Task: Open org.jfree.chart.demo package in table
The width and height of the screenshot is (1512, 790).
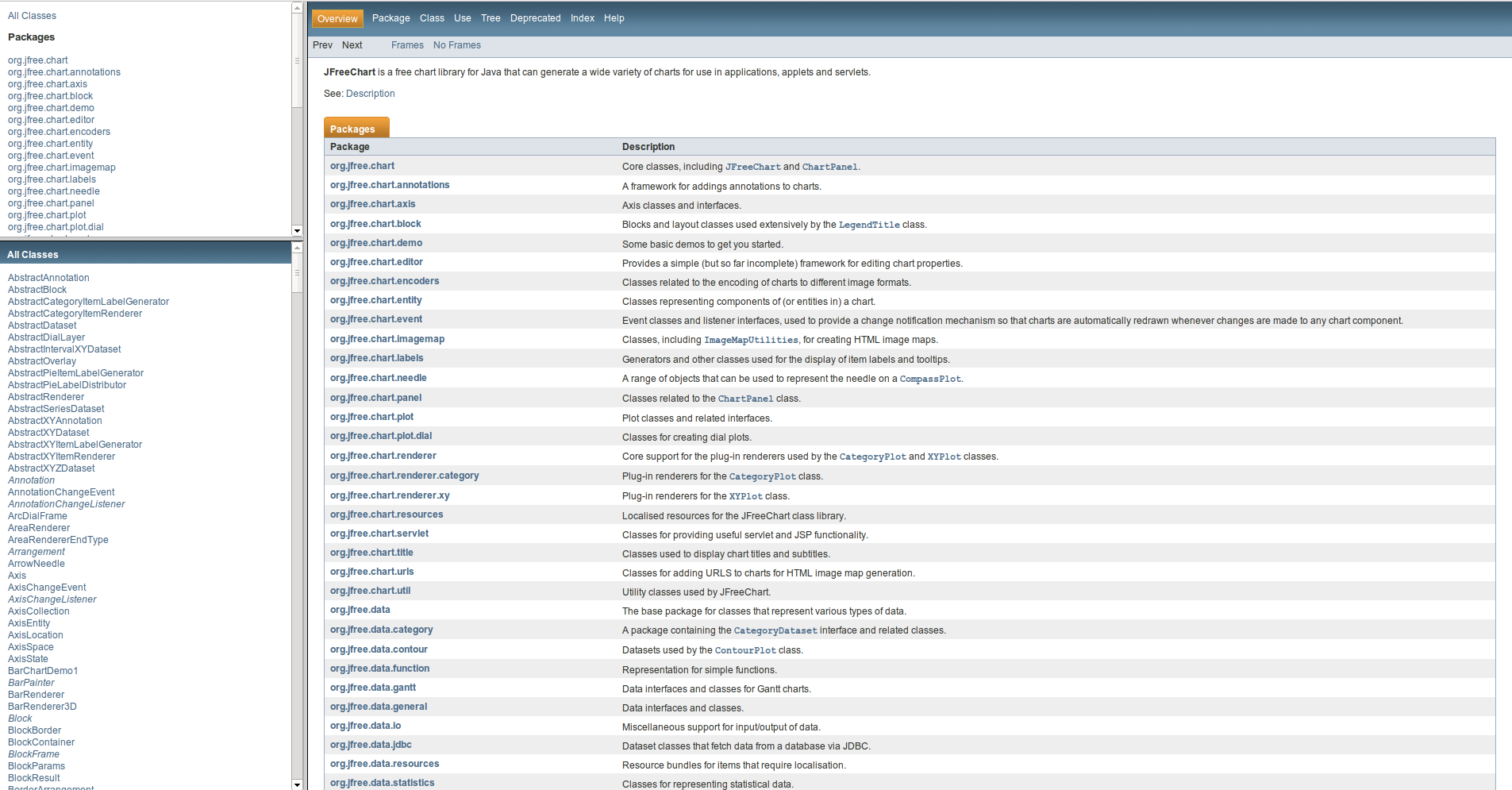Action: pos(376,243)
